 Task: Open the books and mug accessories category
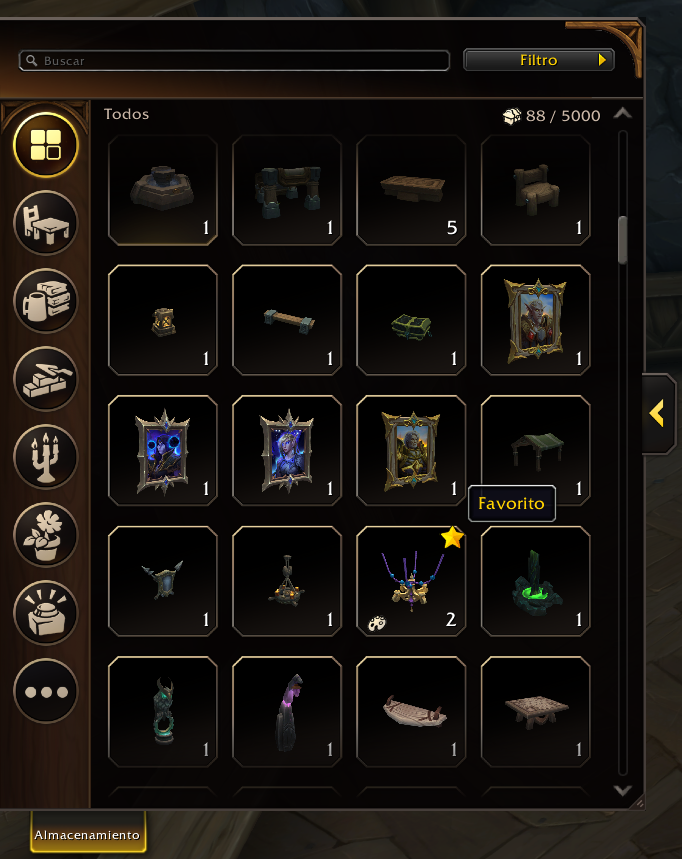[x=46, y=301]
